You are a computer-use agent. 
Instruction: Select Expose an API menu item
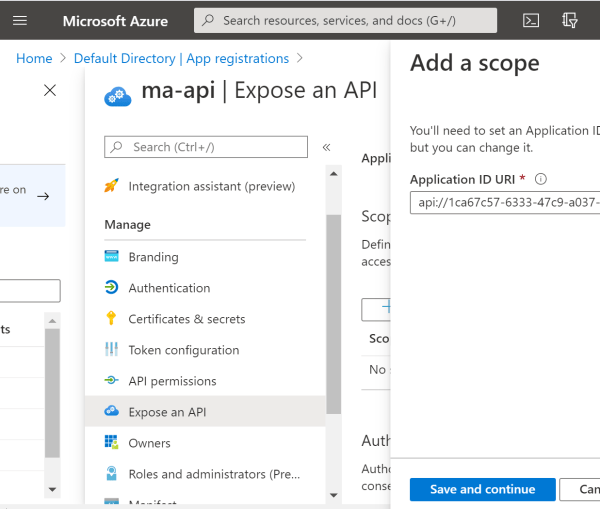(x=205, y=412)
